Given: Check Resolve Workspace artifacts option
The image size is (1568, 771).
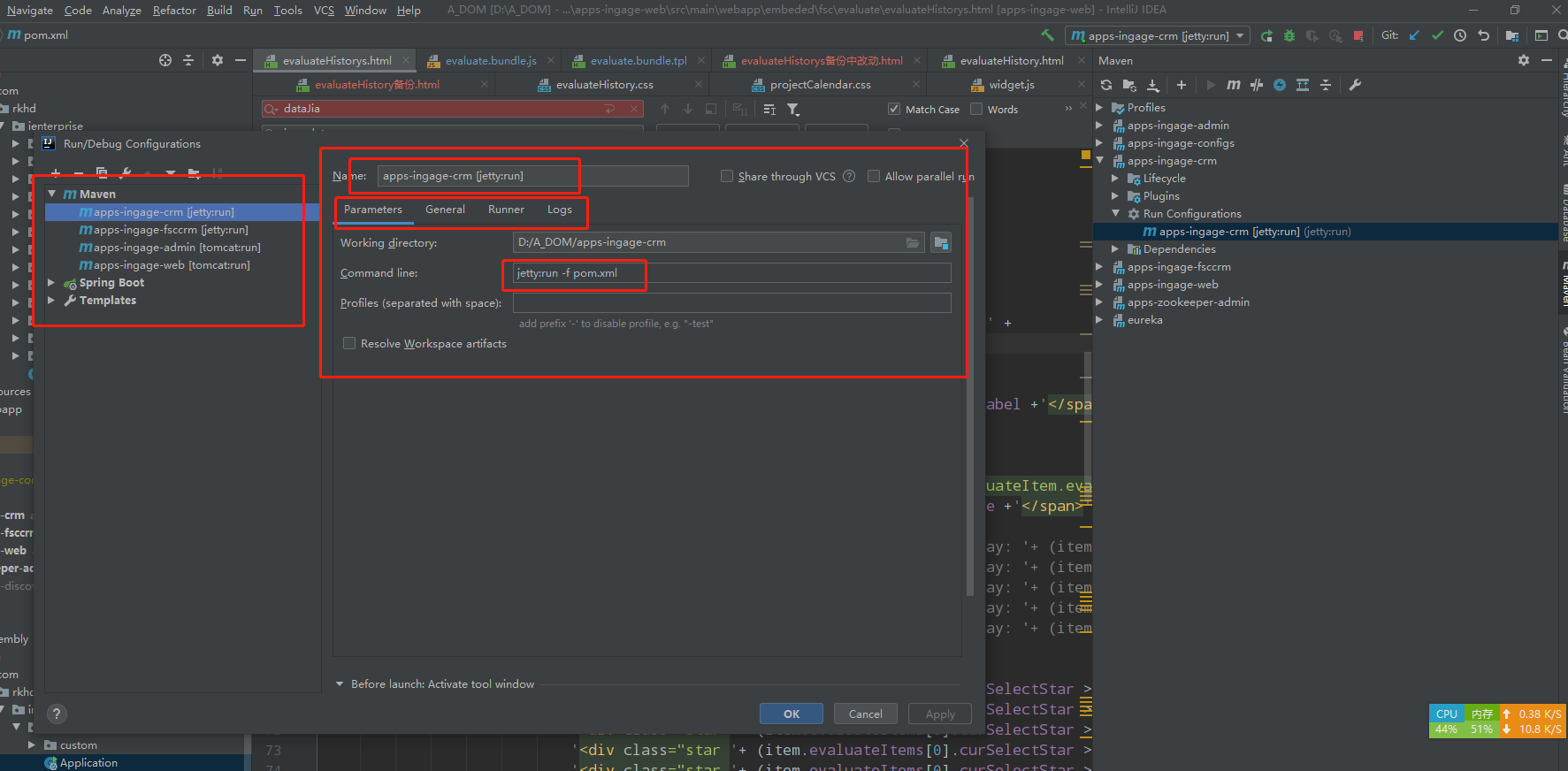Looking at the screenshot, I should coord(349,343).
